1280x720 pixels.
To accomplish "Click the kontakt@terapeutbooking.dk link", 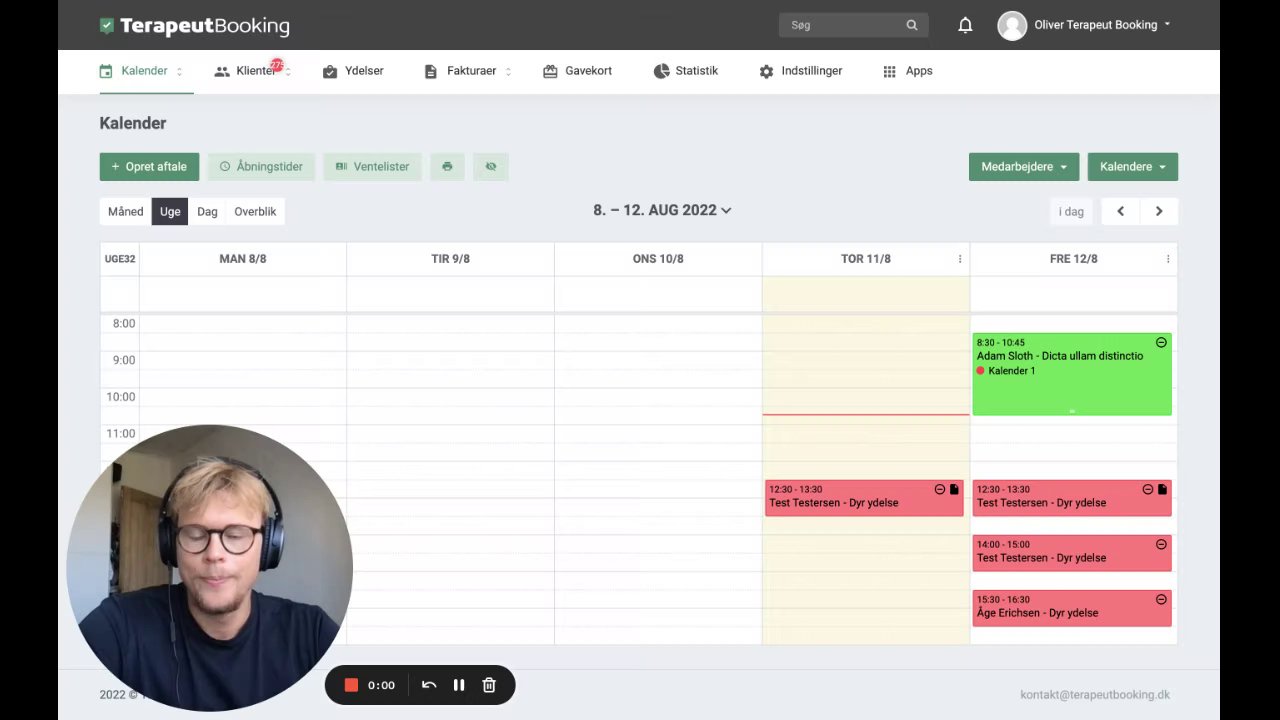I will point(1095,695).
